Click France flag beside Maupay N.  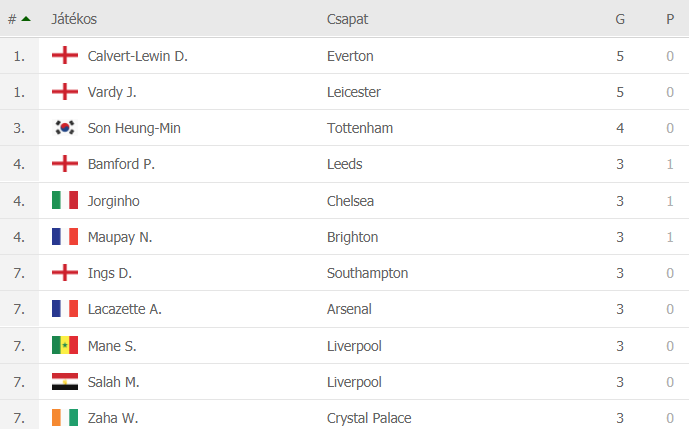65,236
